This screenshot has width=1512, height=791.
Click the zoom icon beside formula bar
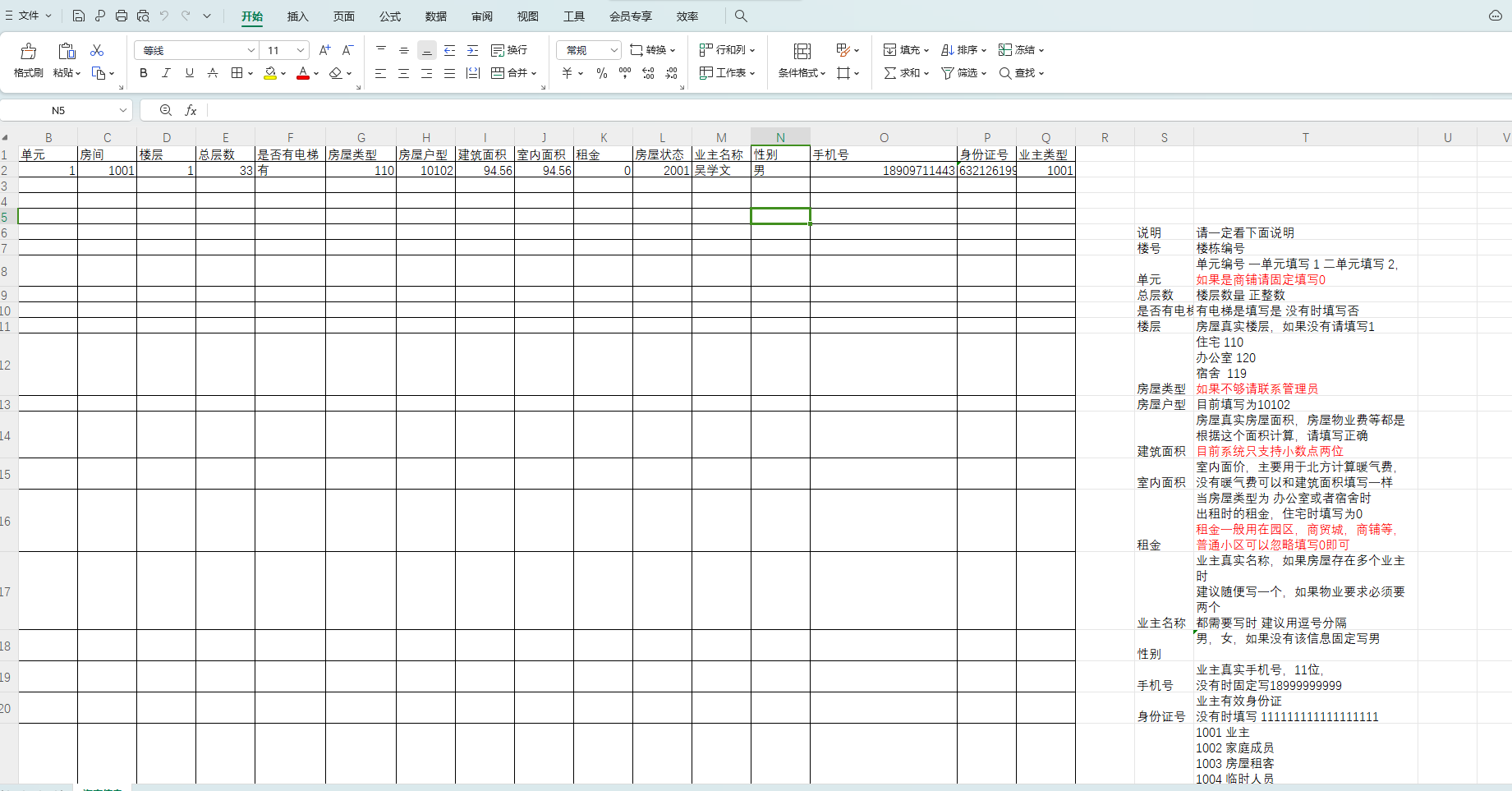tap(166, 110)
